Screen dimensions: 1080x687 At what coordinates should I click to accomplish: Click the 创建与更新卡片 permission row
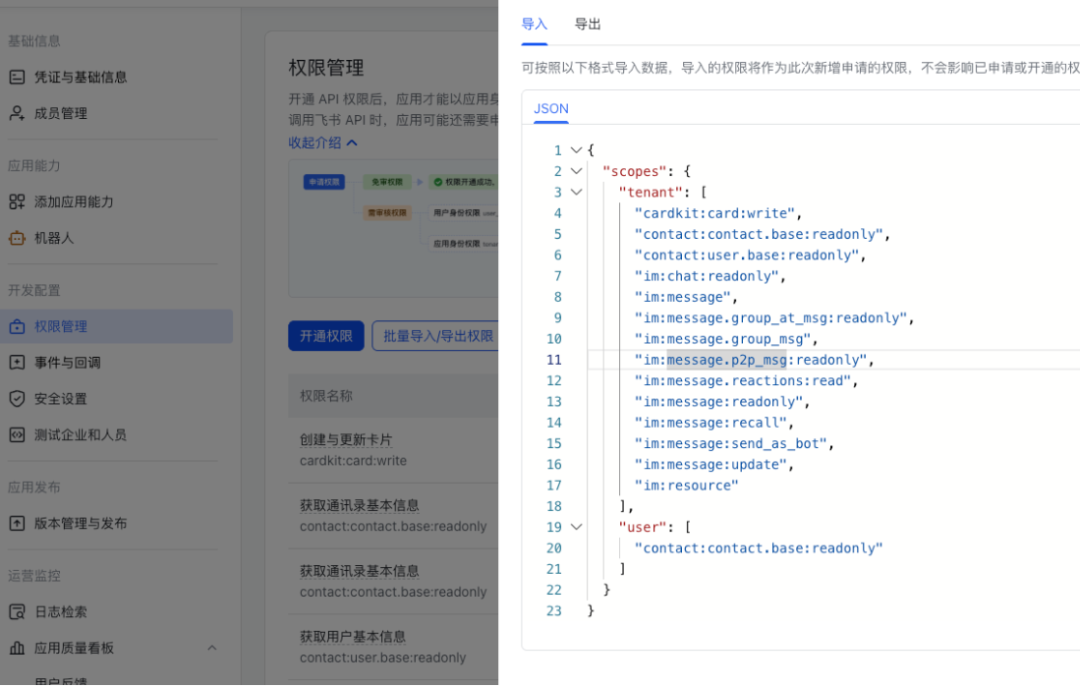point(393,450)
